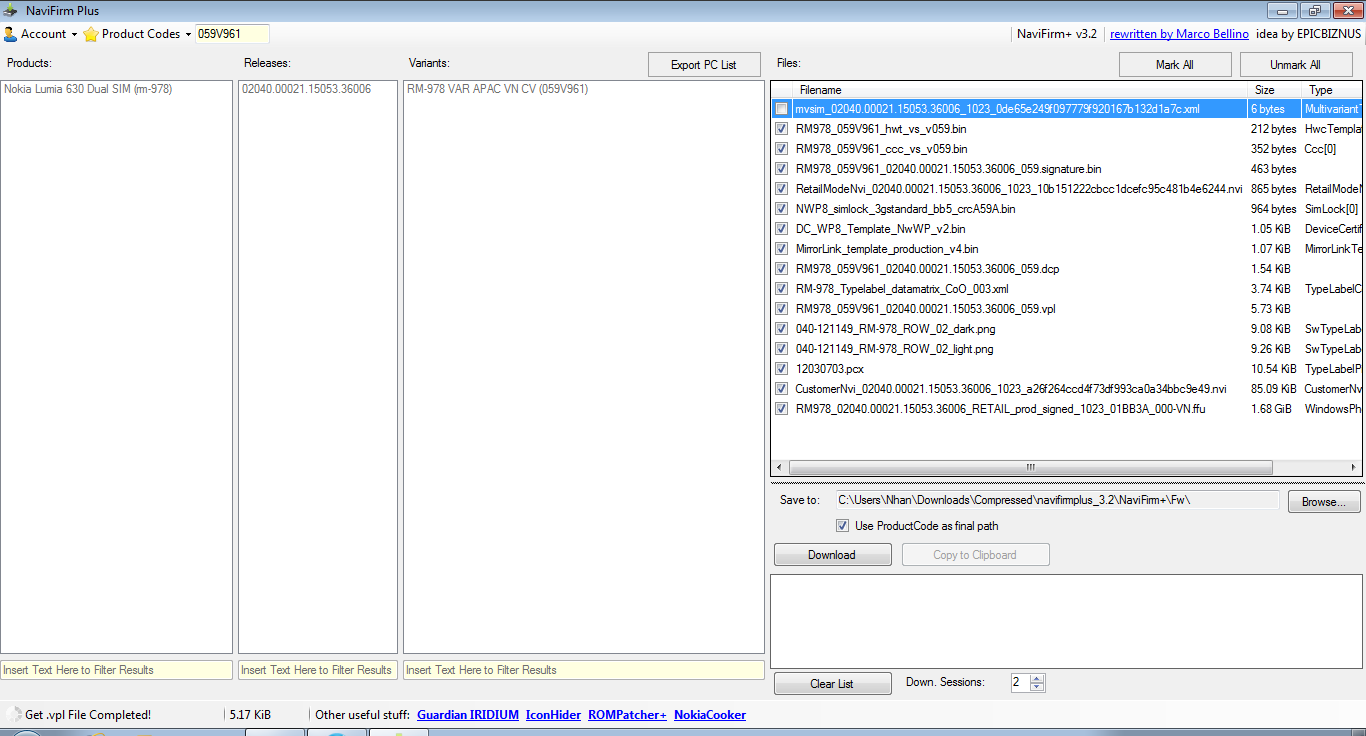Click the 'Get .vpl File Completed!' status text
The image size is (1366, 736).
[88, 715]
